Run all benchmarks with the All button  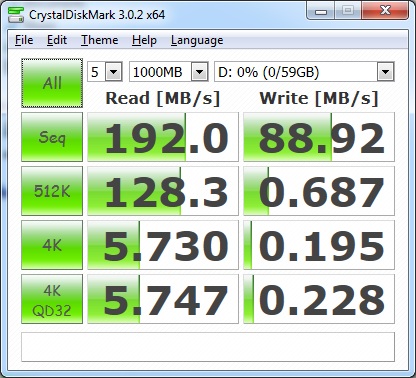click(52, 83)
